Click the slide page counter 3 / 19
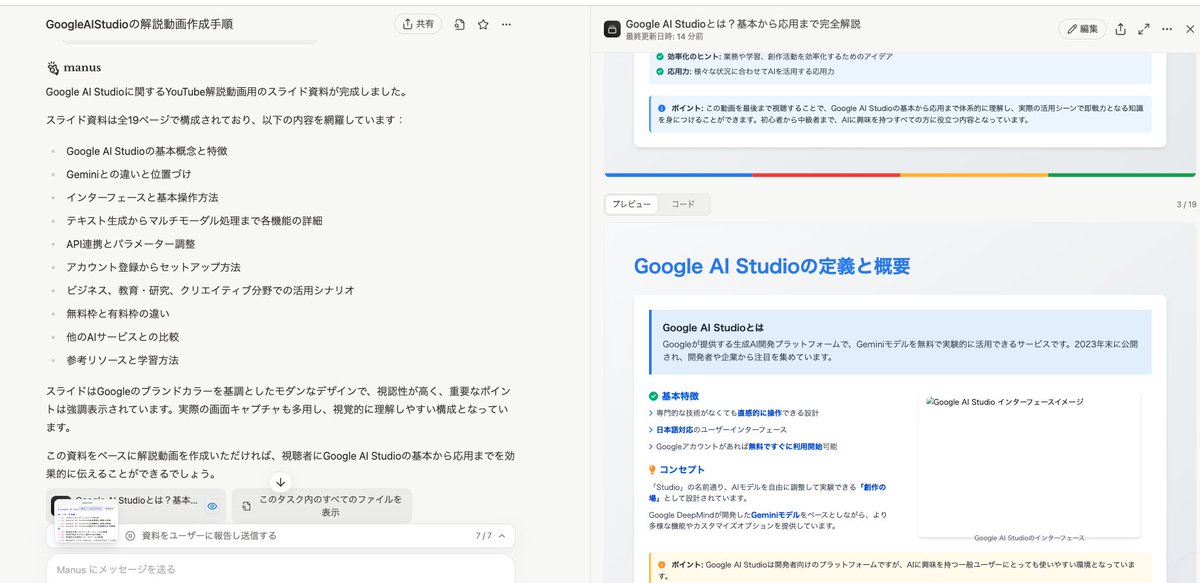The width and height of the screenshot is (1200, 583). coord(1186,205)
